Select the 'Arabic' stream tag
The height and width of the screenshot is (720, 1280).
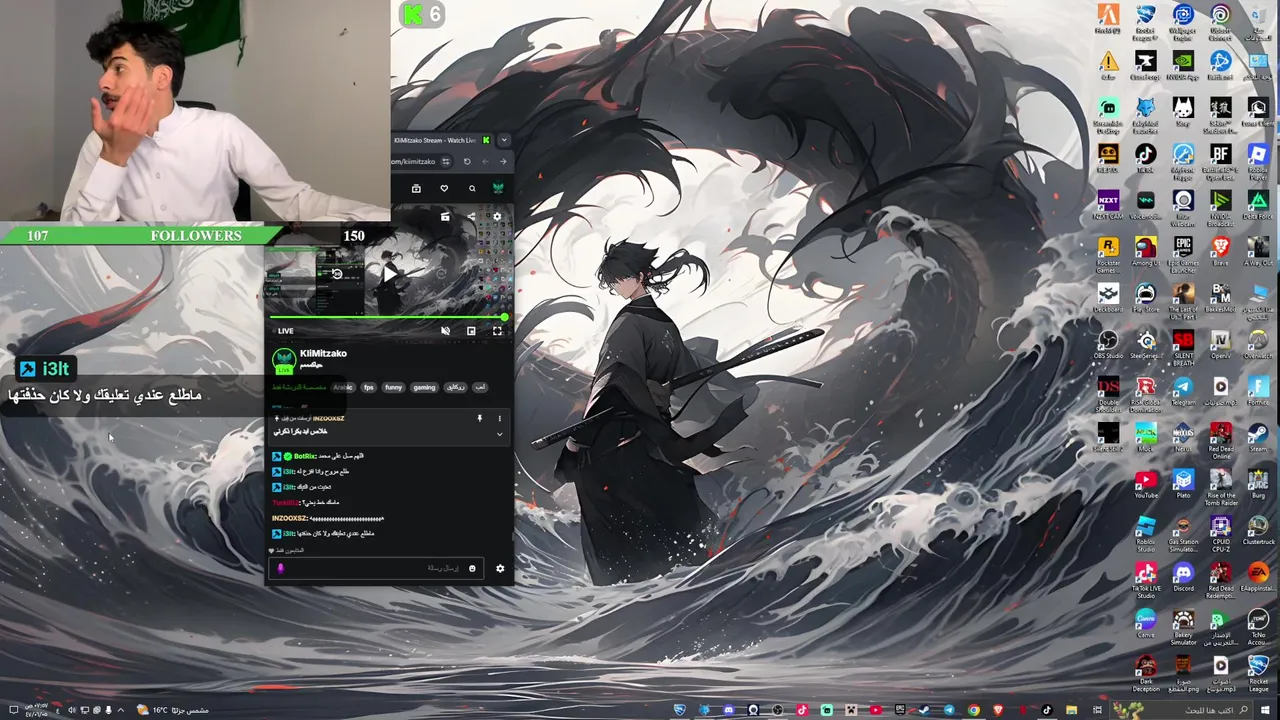coord(345,387)
